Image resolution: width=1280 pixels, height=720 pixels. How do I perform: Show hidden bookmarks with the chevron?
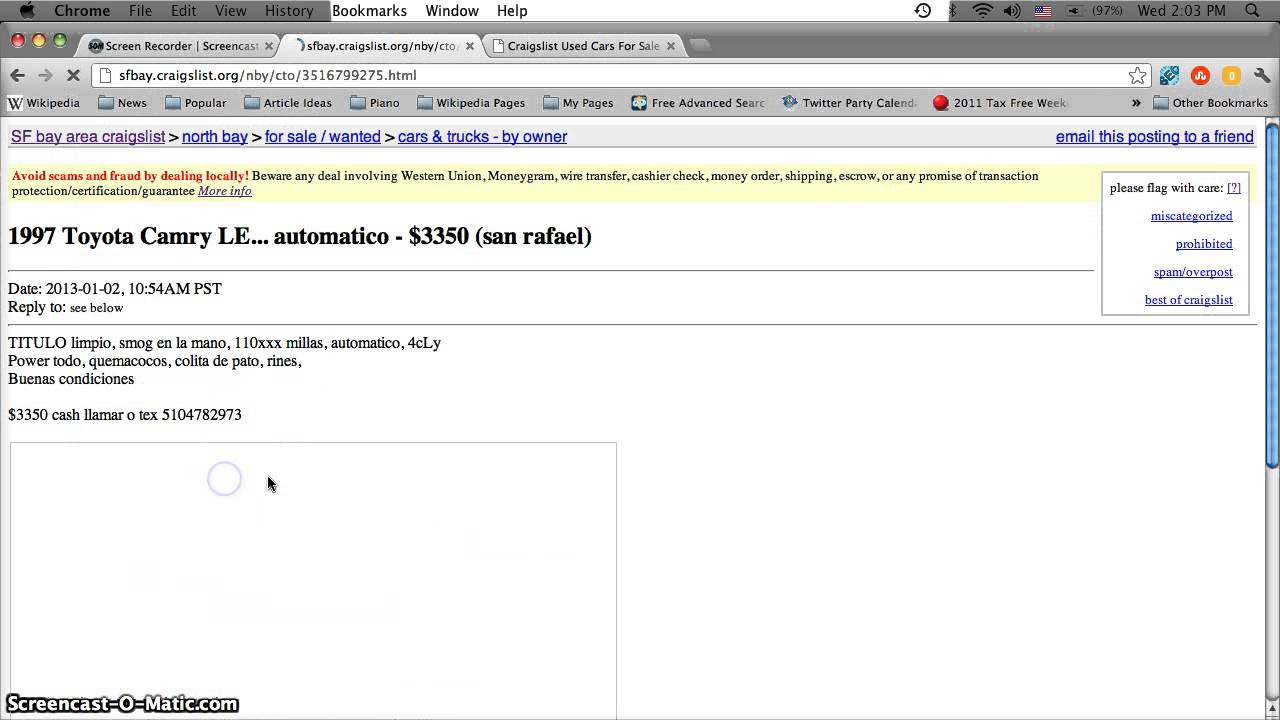(1136, 103)
